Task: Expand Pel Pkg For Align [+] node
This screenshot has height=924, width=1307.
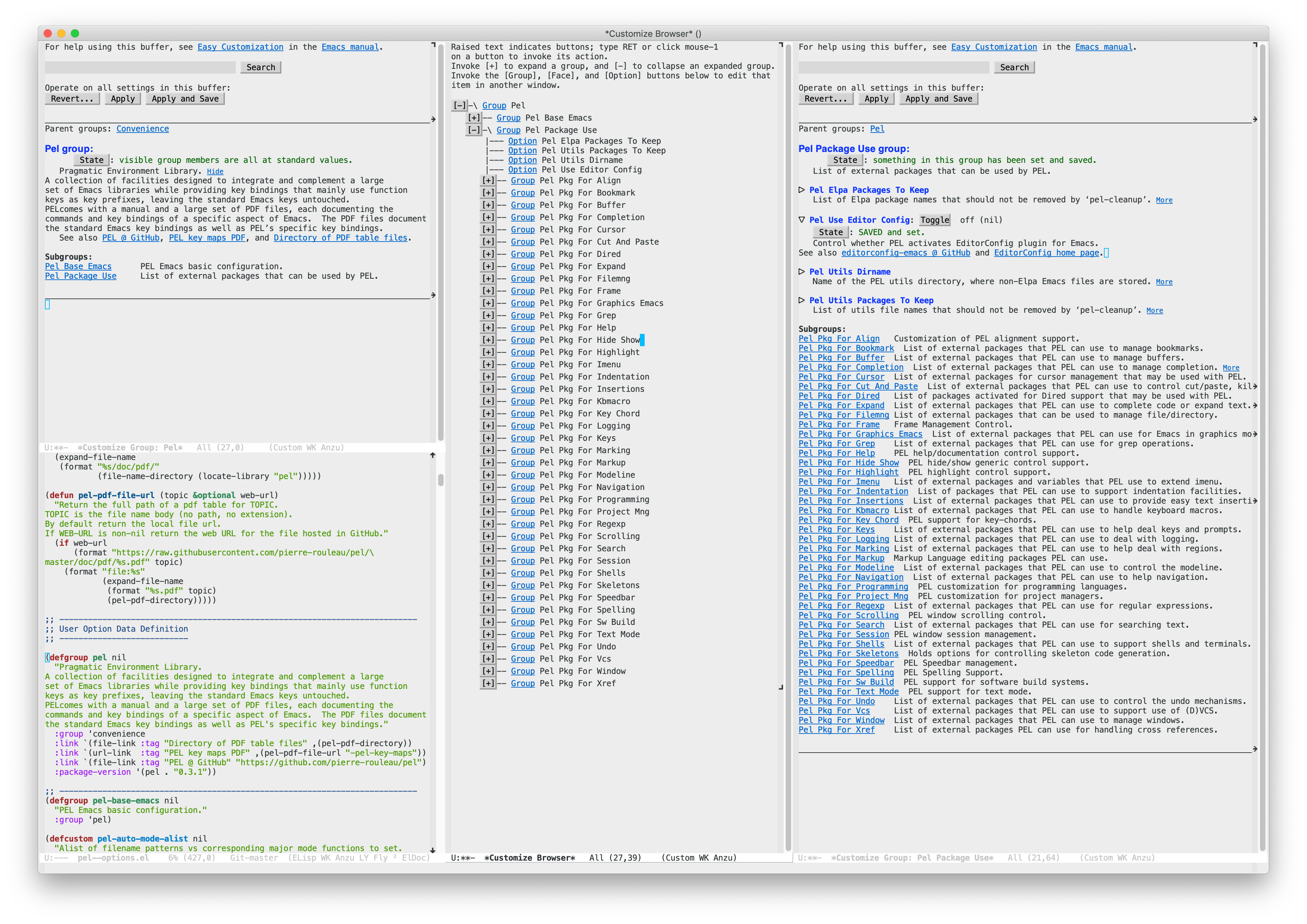Action: coord(488,181)
